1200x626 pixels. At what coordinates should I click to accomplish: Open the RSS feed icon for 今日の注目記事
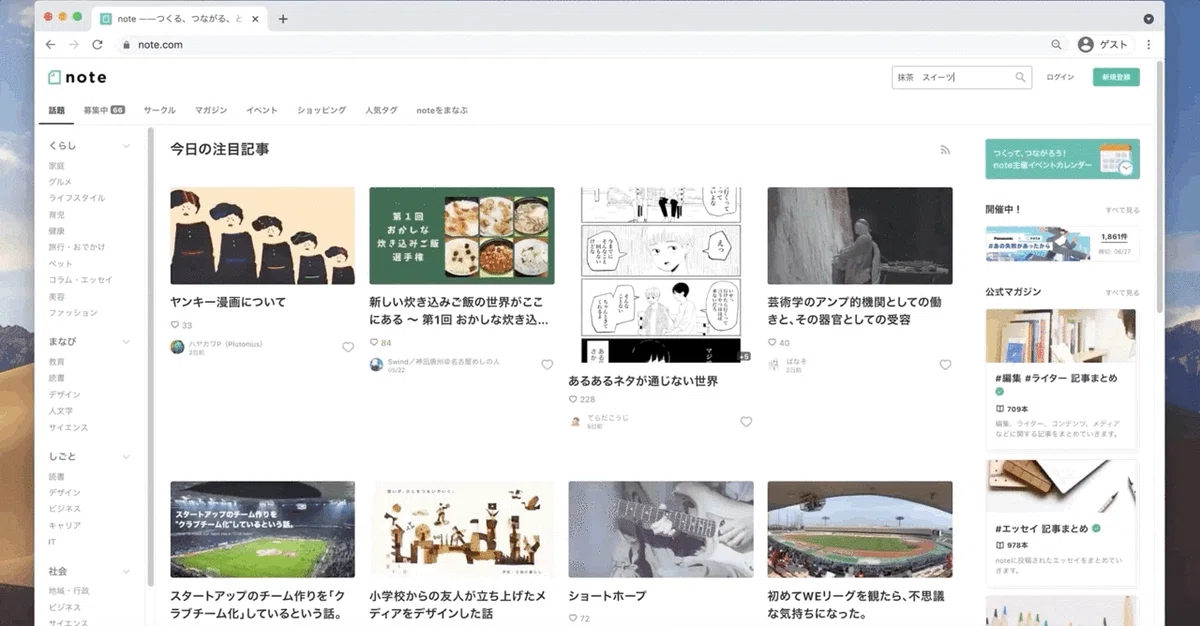(x=945, y=150)
